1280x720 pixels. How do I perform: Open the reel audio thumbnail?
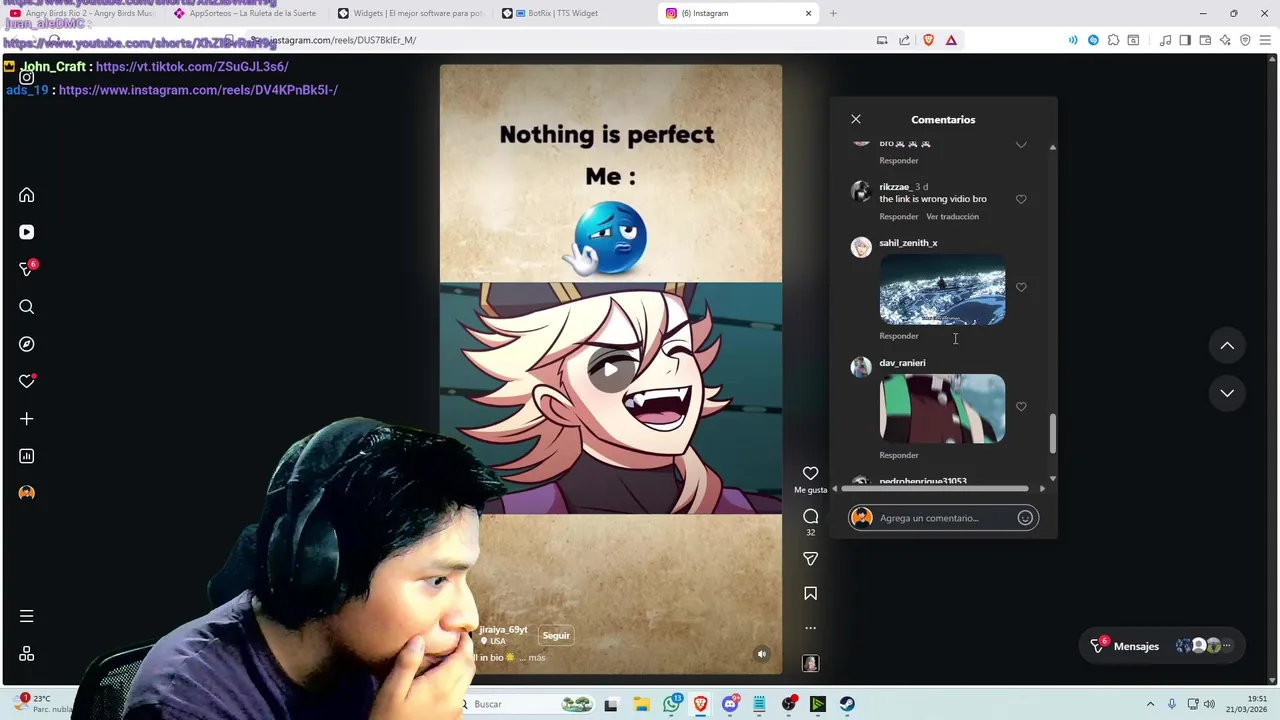[810, 663]
